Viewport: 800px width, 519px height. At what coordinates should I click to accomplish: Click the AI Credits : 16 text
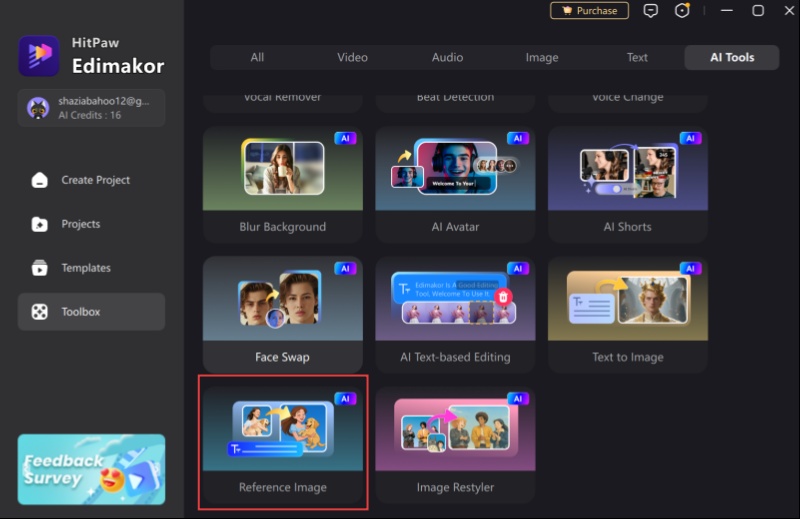89,115
